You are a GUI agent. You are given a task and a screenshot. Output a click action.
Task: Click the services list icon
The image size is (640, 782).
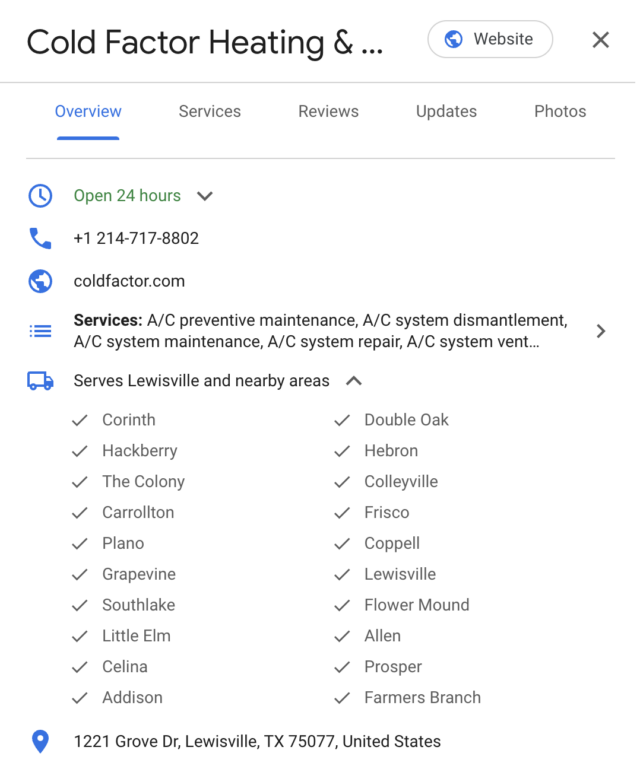click(x=40, y=331)
